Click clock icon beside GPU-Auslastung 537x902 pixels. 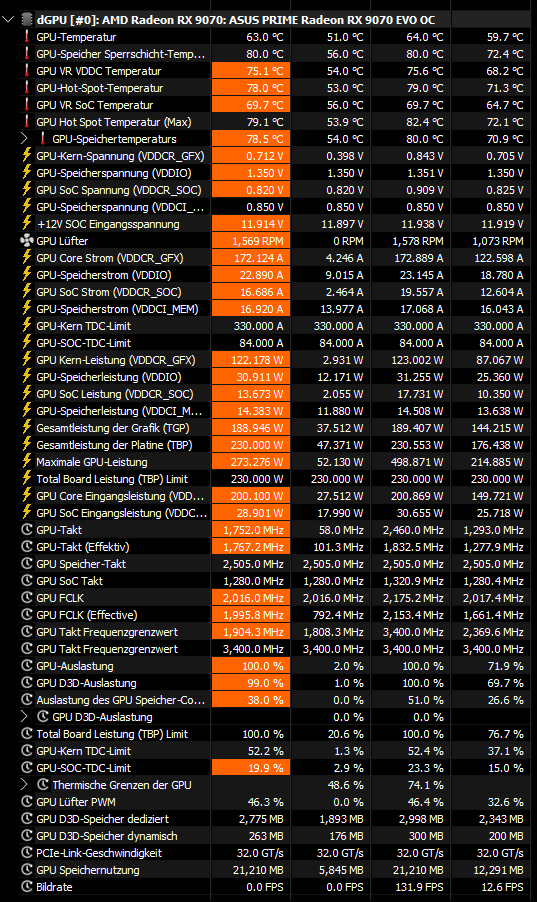click(26, 666)
